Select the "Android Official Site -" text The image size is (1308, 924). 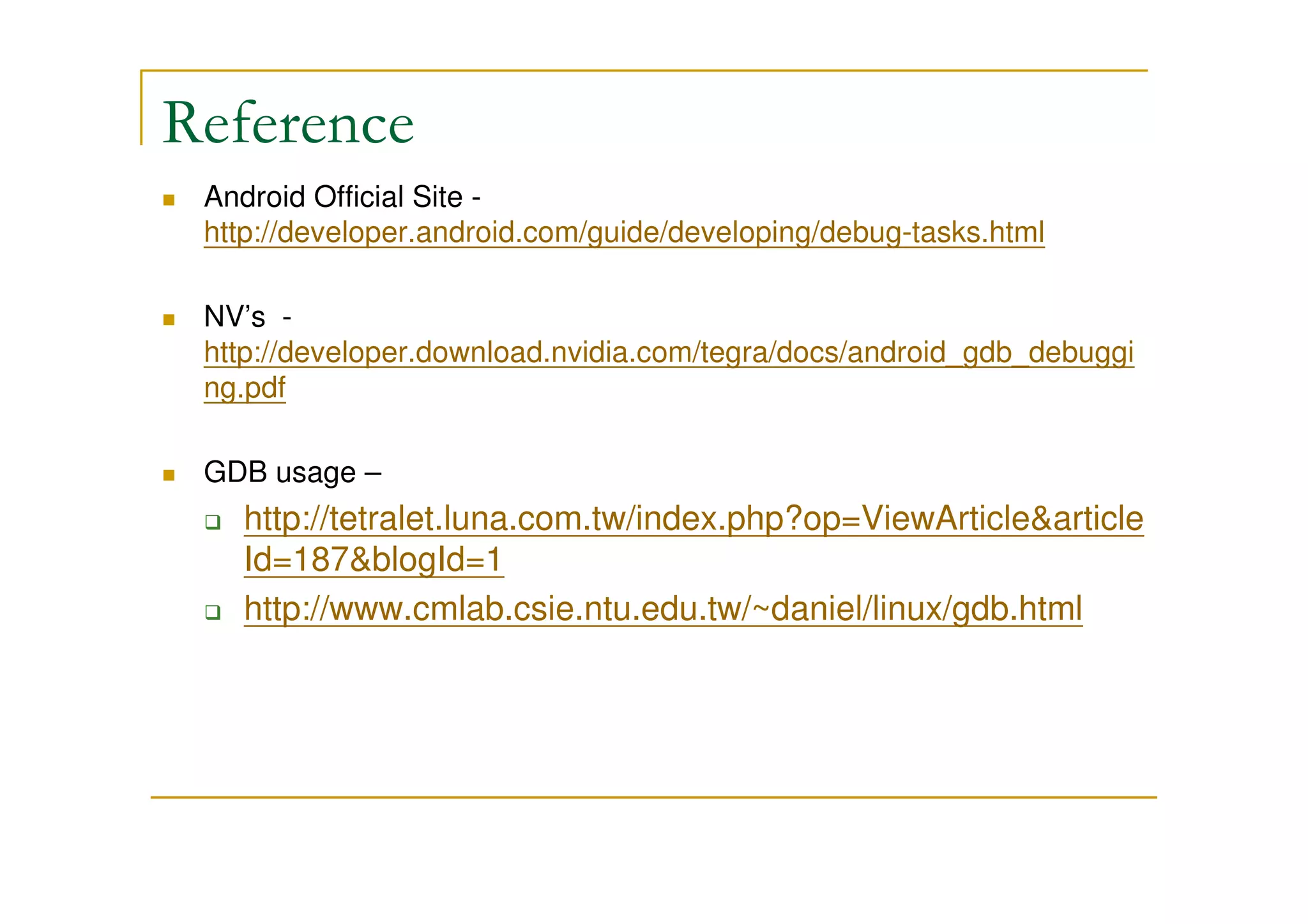click(x=342, y=197)
